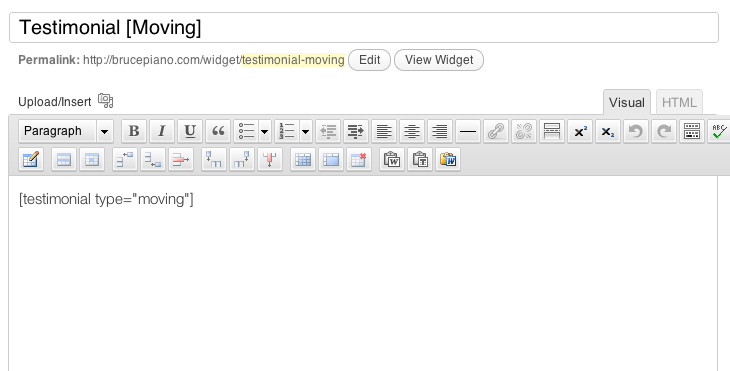Switch to the HTML editor tab
This screenshot has width=730, height=371.
pos(679,102)
